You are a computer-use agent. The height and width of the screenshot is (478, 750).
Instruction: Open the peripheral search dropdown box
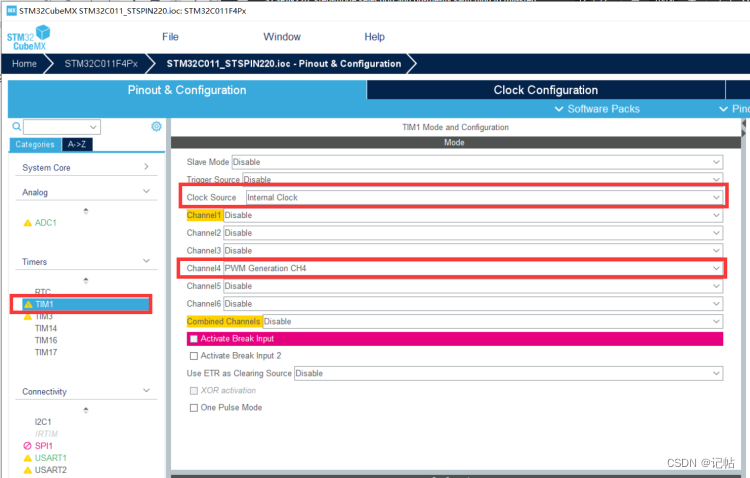click(x=62, y=127)
